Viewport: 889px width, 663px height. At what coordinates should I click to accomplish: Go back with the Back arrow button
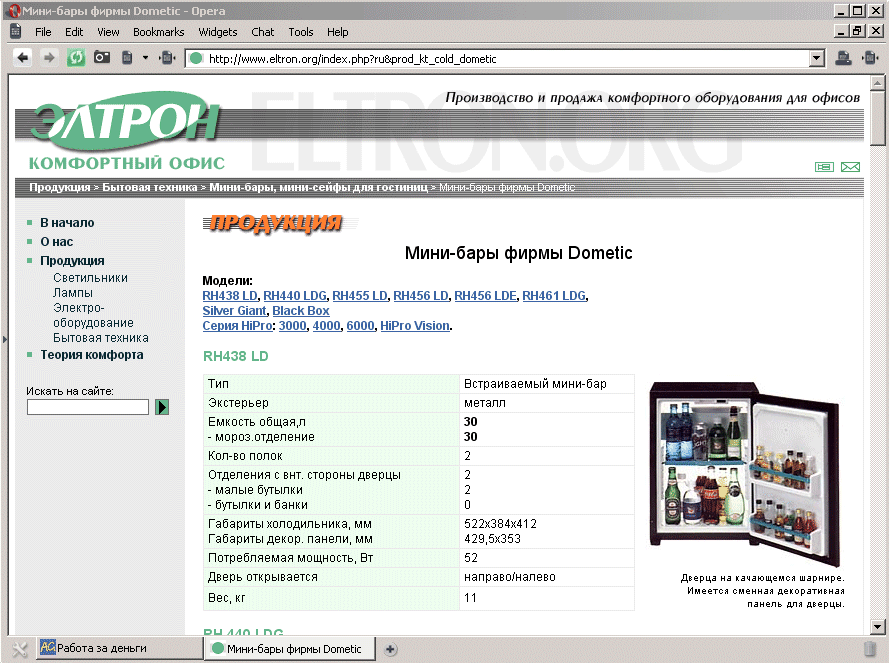(x=23, y=58)
